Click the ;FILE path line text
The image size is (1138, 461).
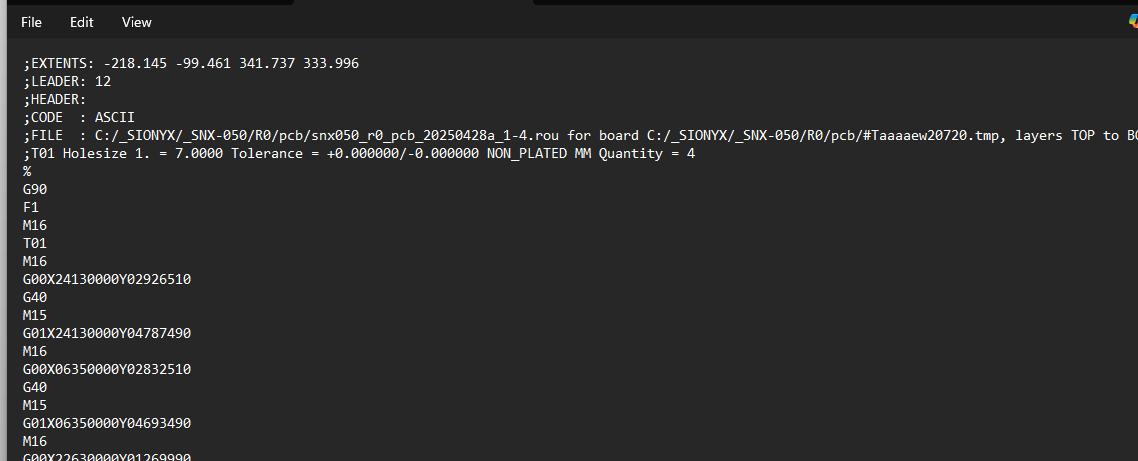581,136
